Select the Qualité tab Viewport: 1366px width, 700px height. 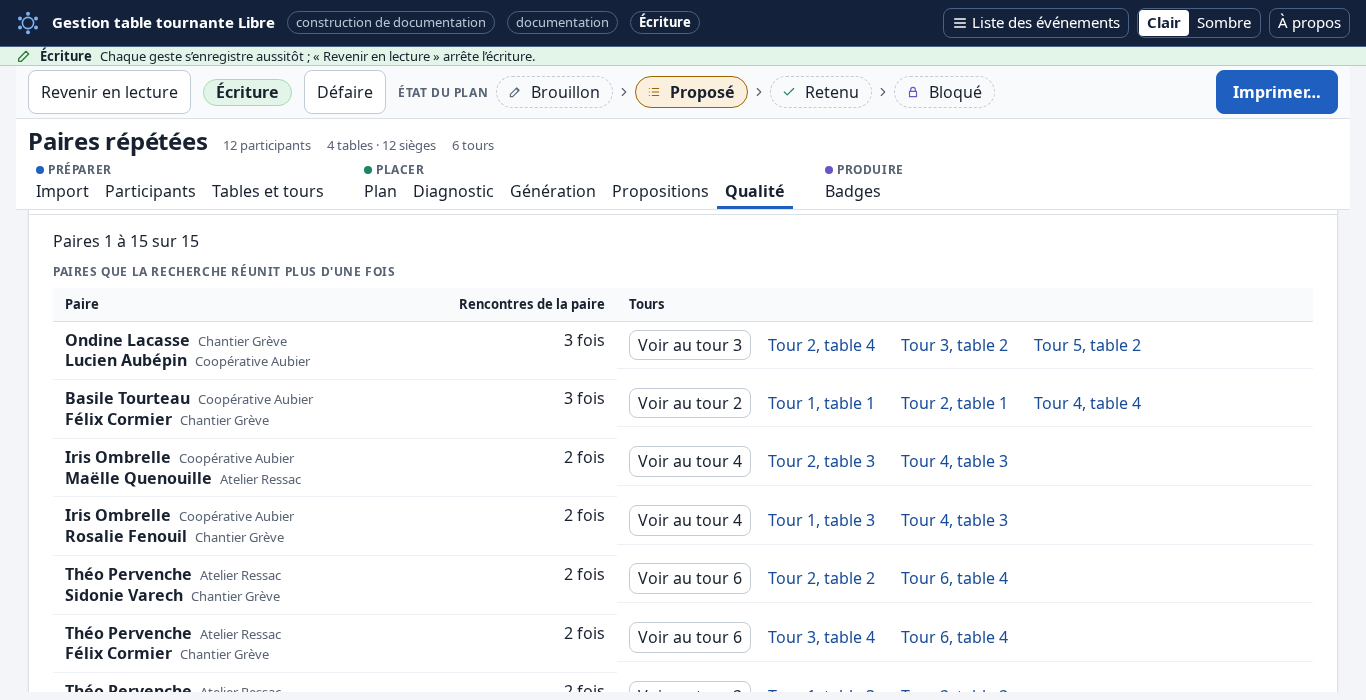755,191
